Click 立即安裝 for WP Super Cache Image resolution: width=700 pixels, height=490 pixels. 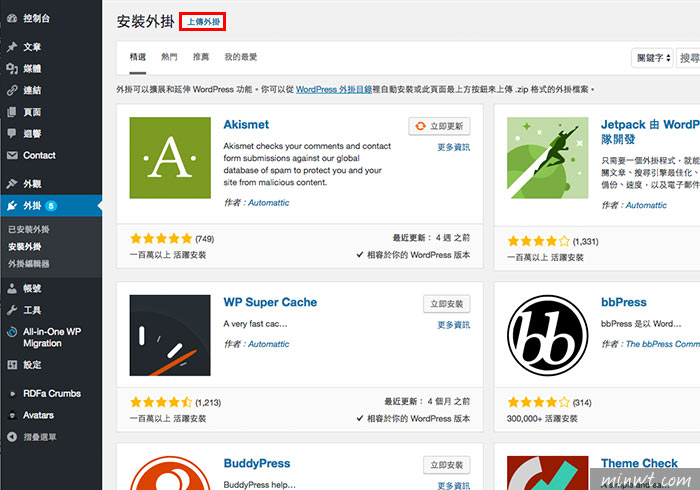tap(446, 303)
